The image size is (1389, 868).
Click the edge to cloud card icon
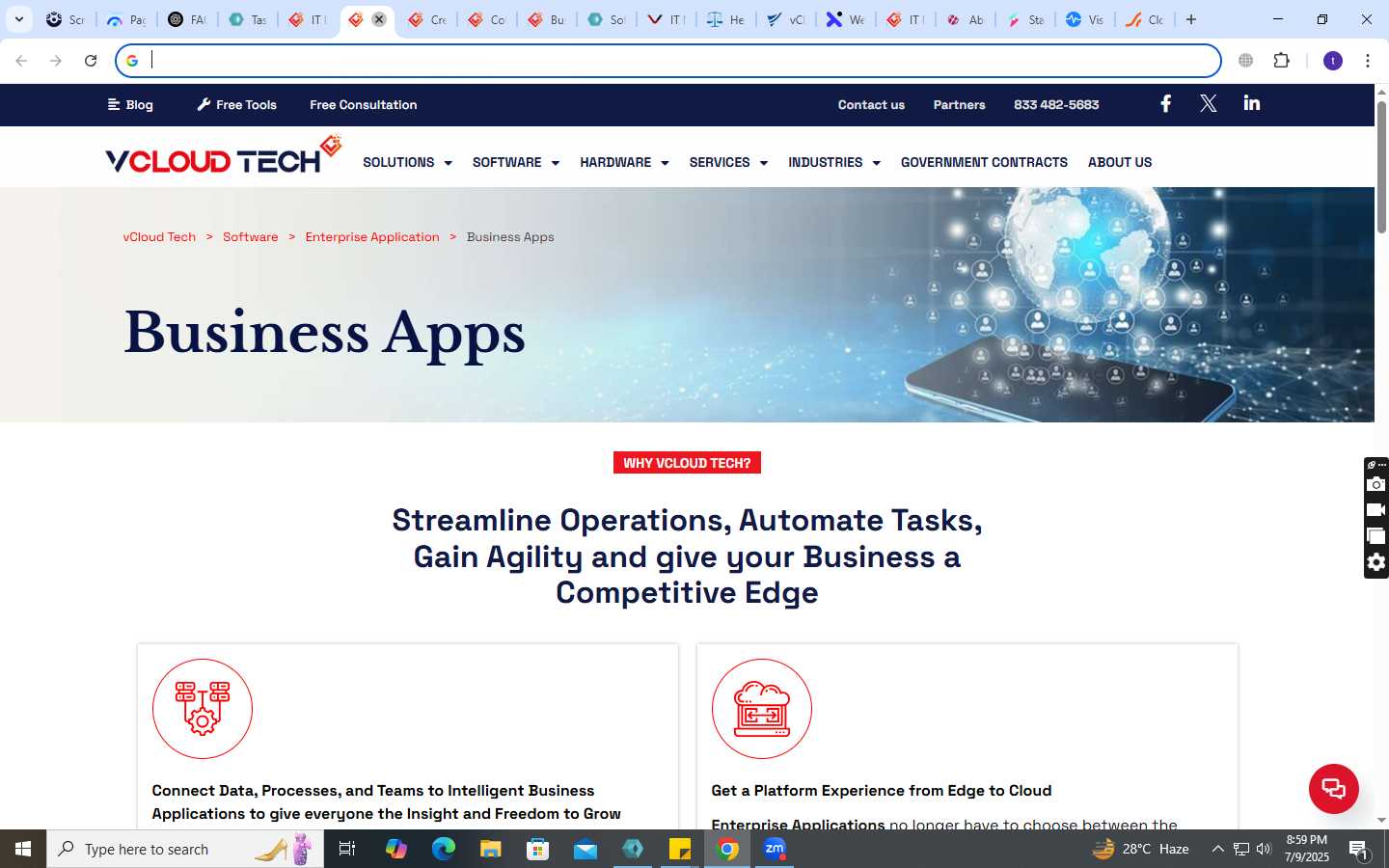762,709
